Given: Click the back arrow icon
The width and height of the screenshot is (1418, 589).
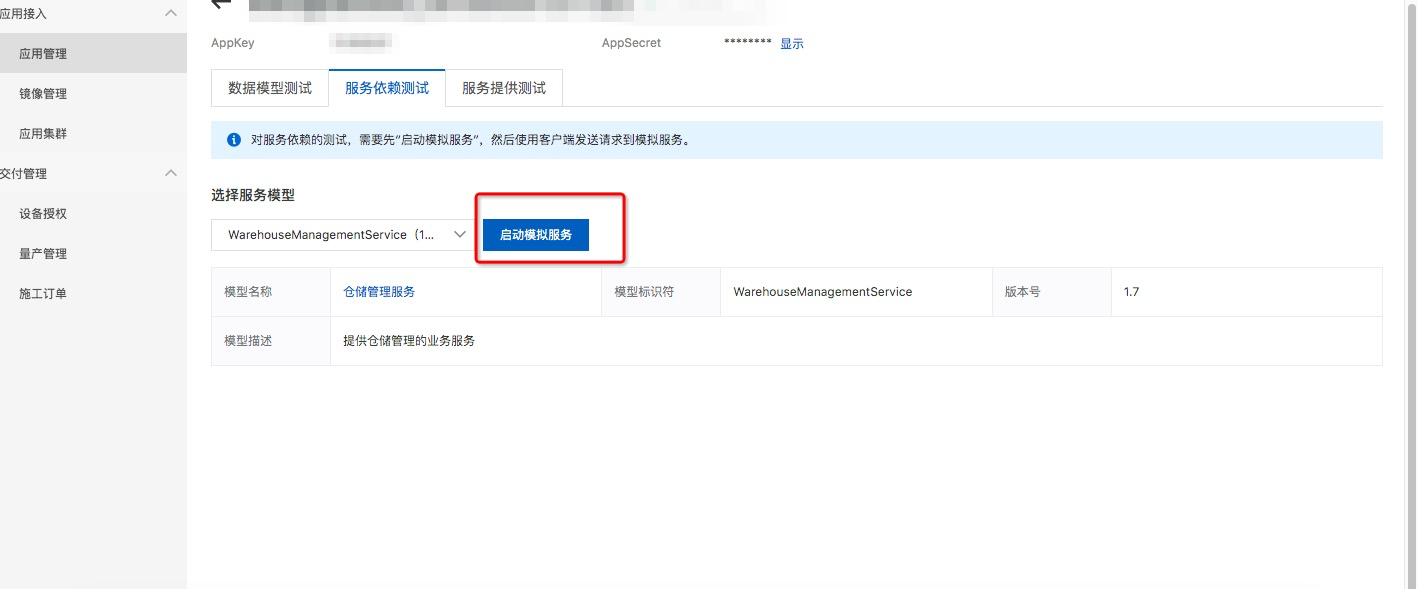Looking at the screenshot, I should 221,4.
